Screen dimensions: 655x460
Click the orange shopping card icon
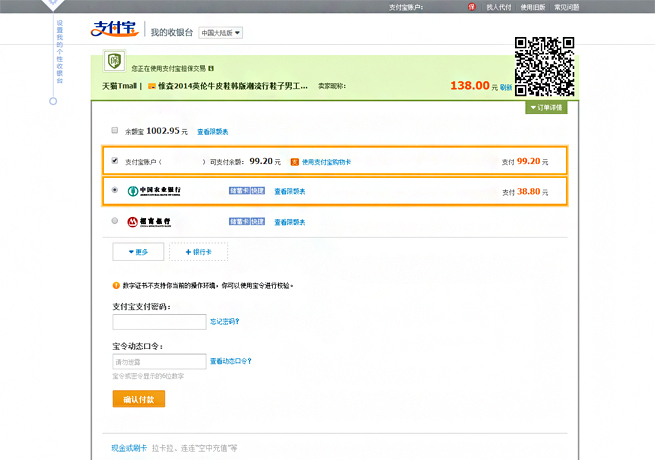click(294, 162)
